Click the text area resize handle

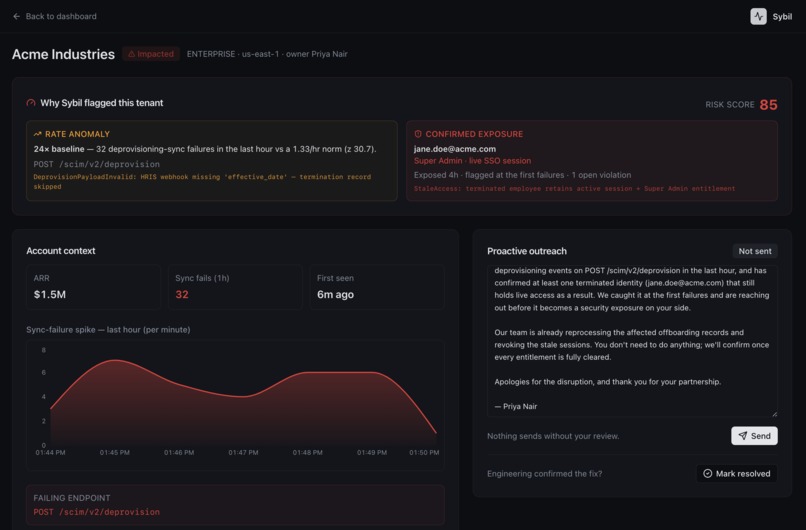(x=774, y=413)
